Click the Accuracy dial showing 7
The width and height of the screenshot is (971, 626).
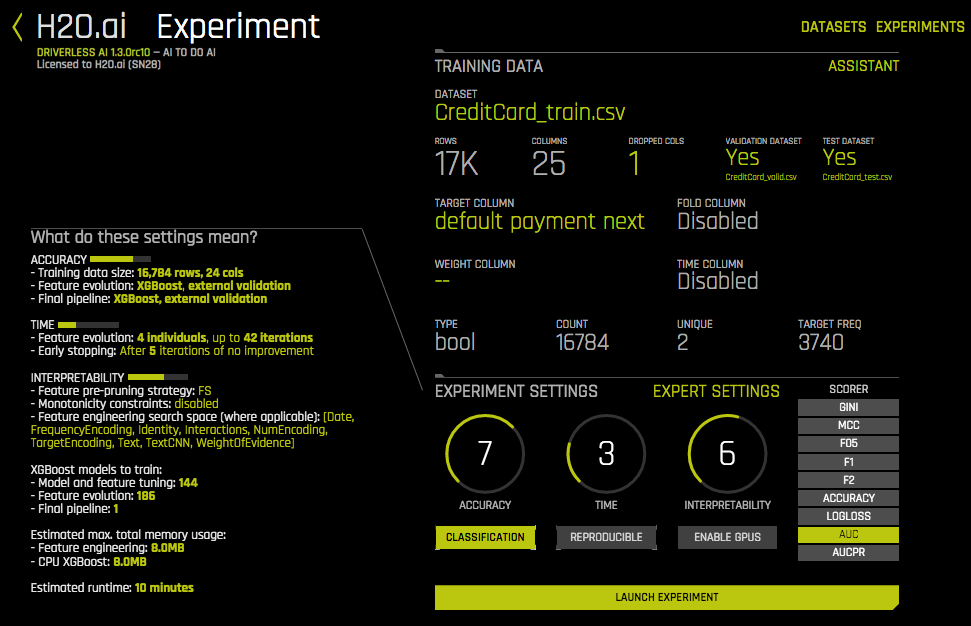point(484,453)
